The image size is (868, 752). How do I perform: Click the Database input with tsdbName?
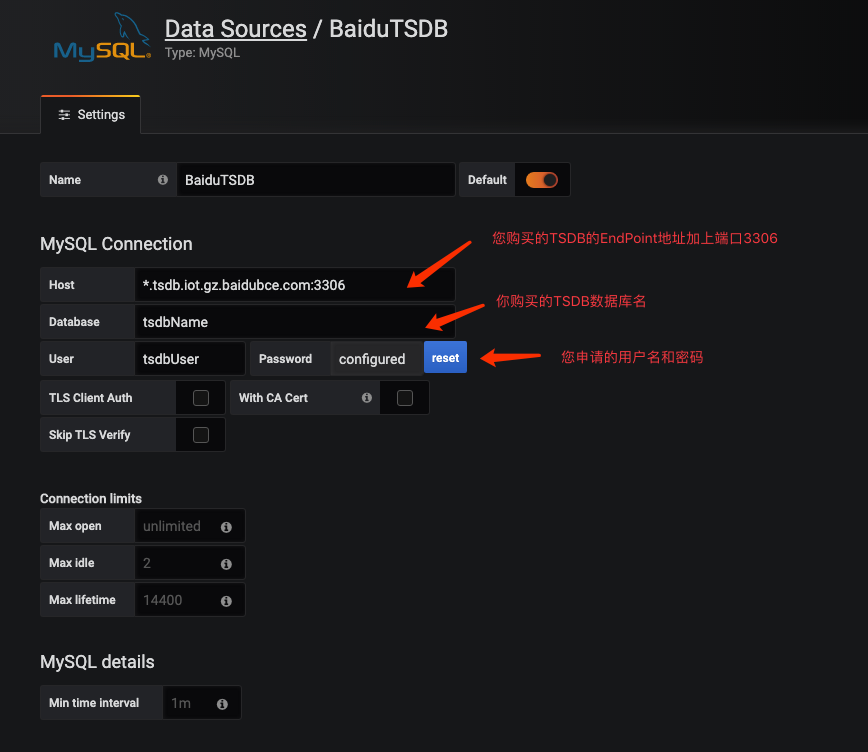[295, 322]
